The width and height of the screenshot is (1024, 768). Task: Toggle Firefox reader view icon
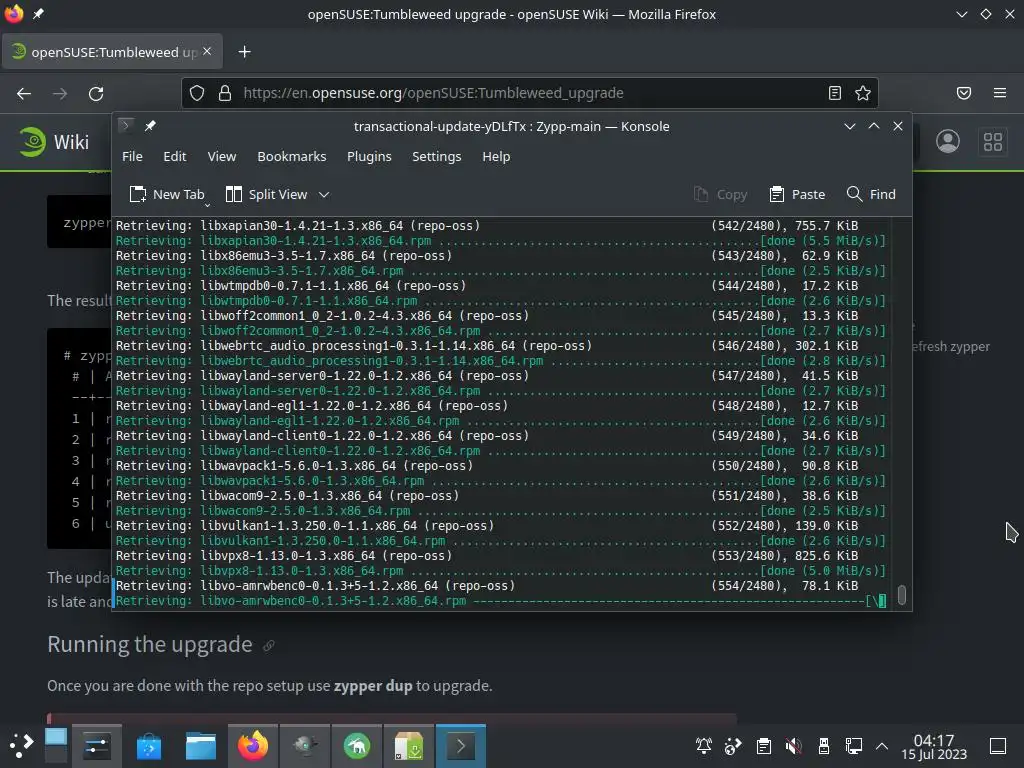835,93
